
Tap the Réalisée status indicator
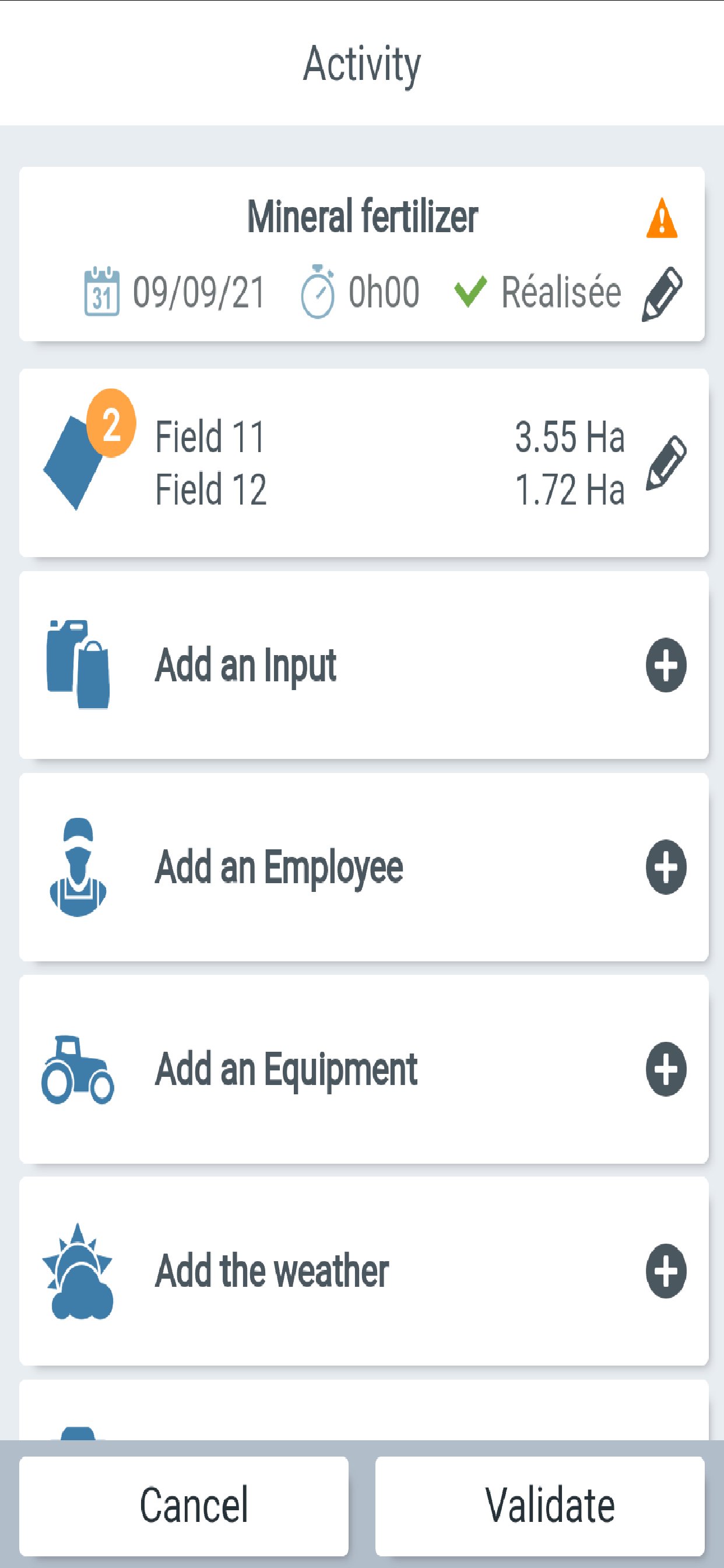click(538, 292)
